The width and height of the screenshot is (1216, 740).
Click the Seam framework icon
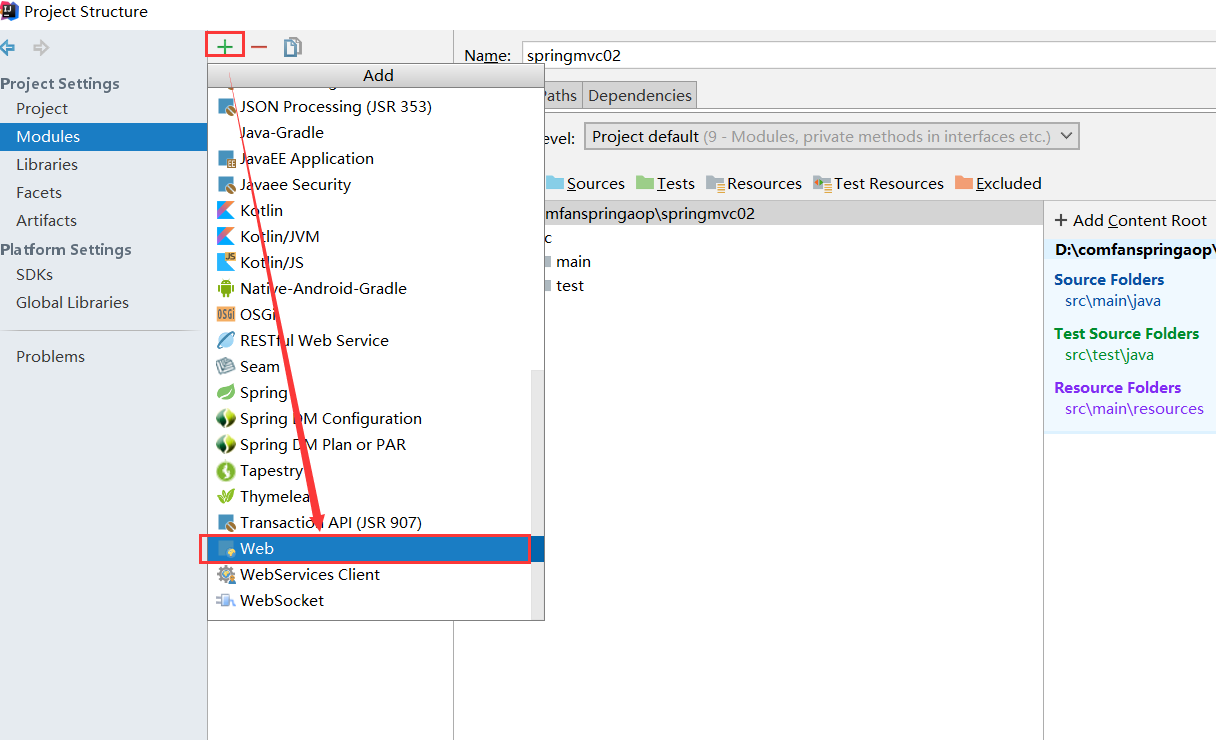226,366
